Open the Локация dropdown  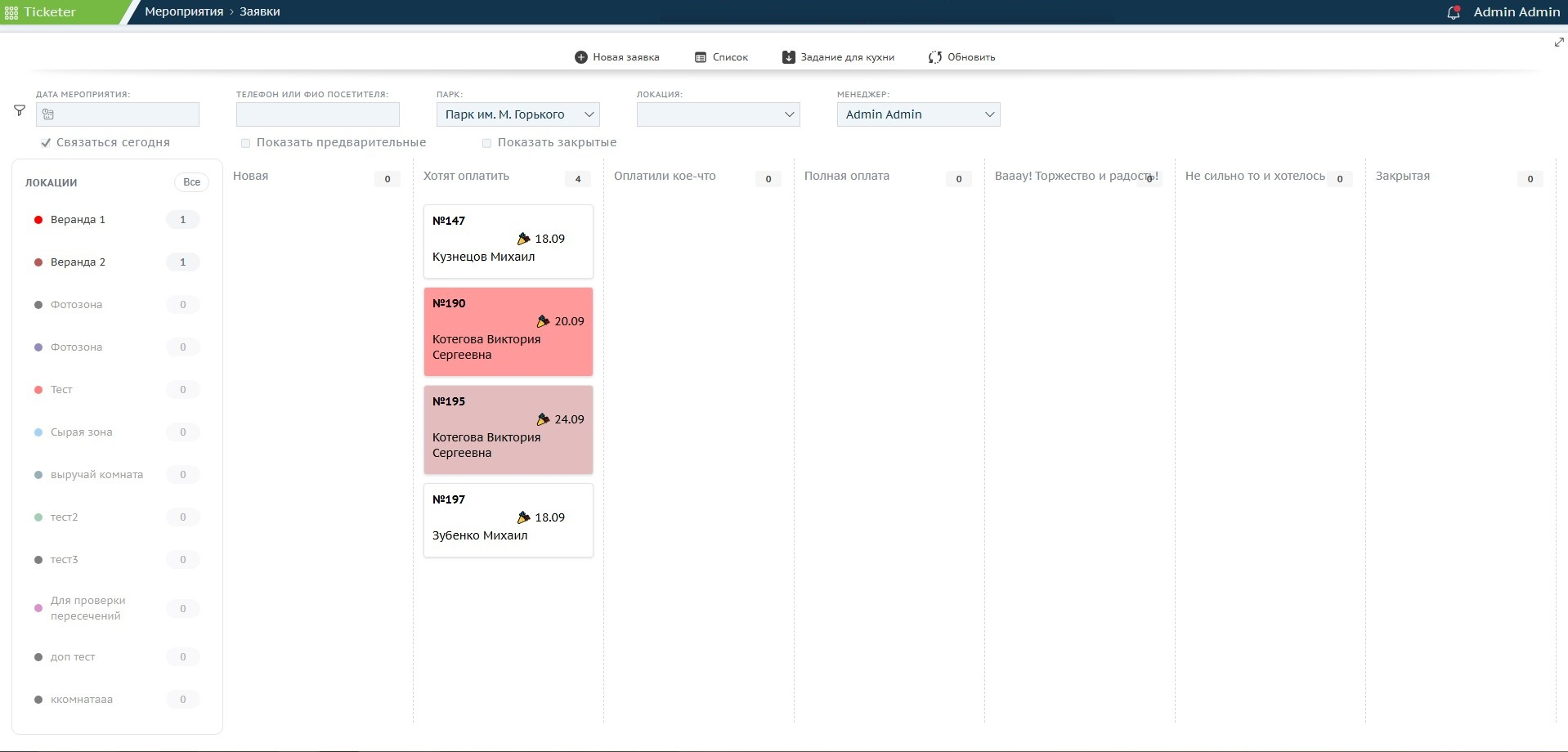(719, 114)
